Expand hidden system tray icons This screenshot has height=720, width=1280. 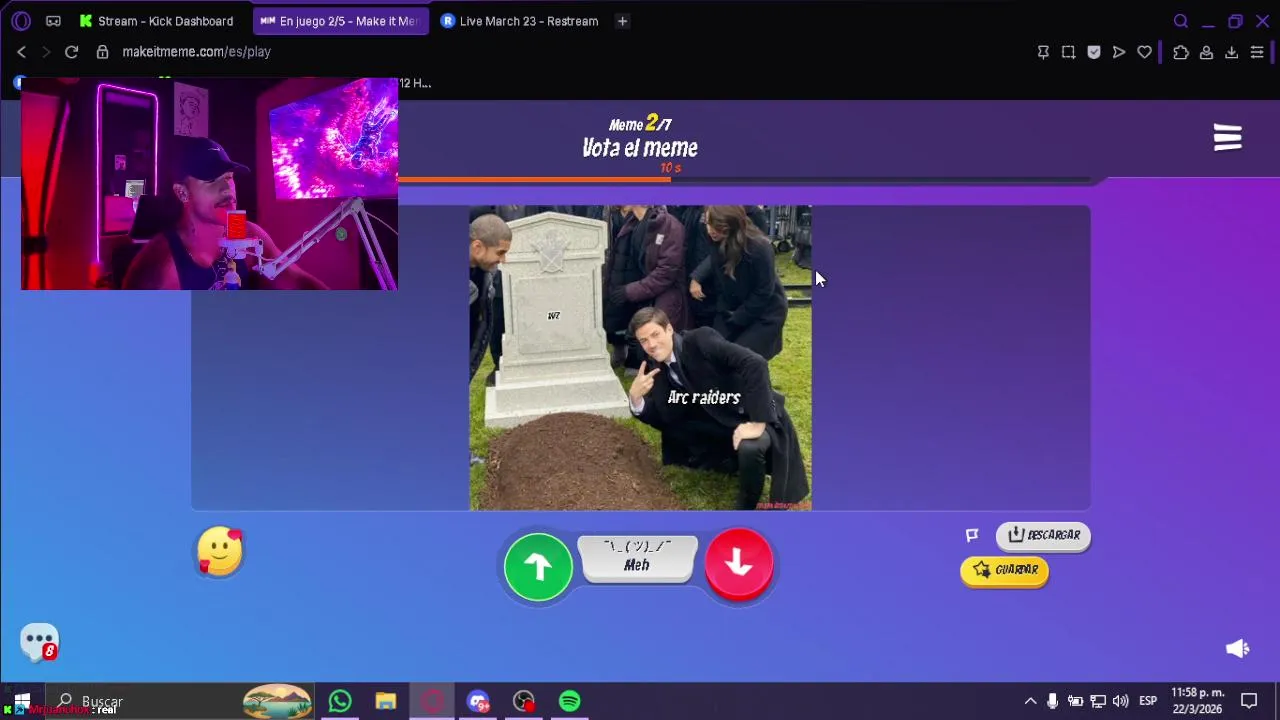[1030, 701]
